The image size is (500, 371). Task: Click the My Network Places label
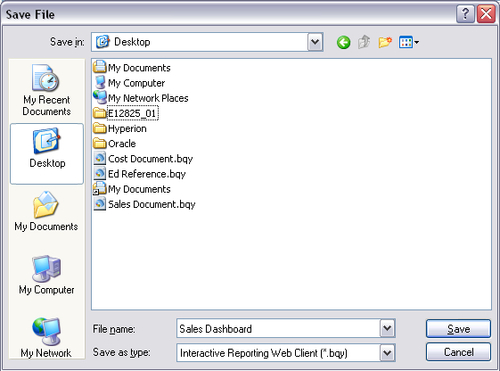click(x=148, y=98)
